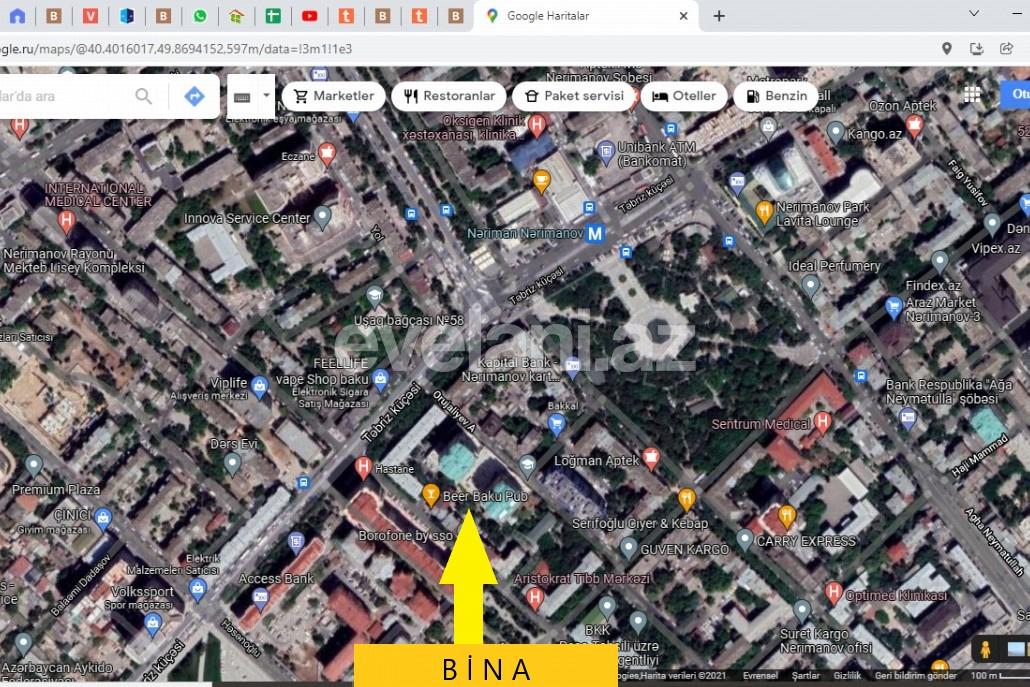
Task: Click the download icon in the address bar
Action: coord(976,47)
